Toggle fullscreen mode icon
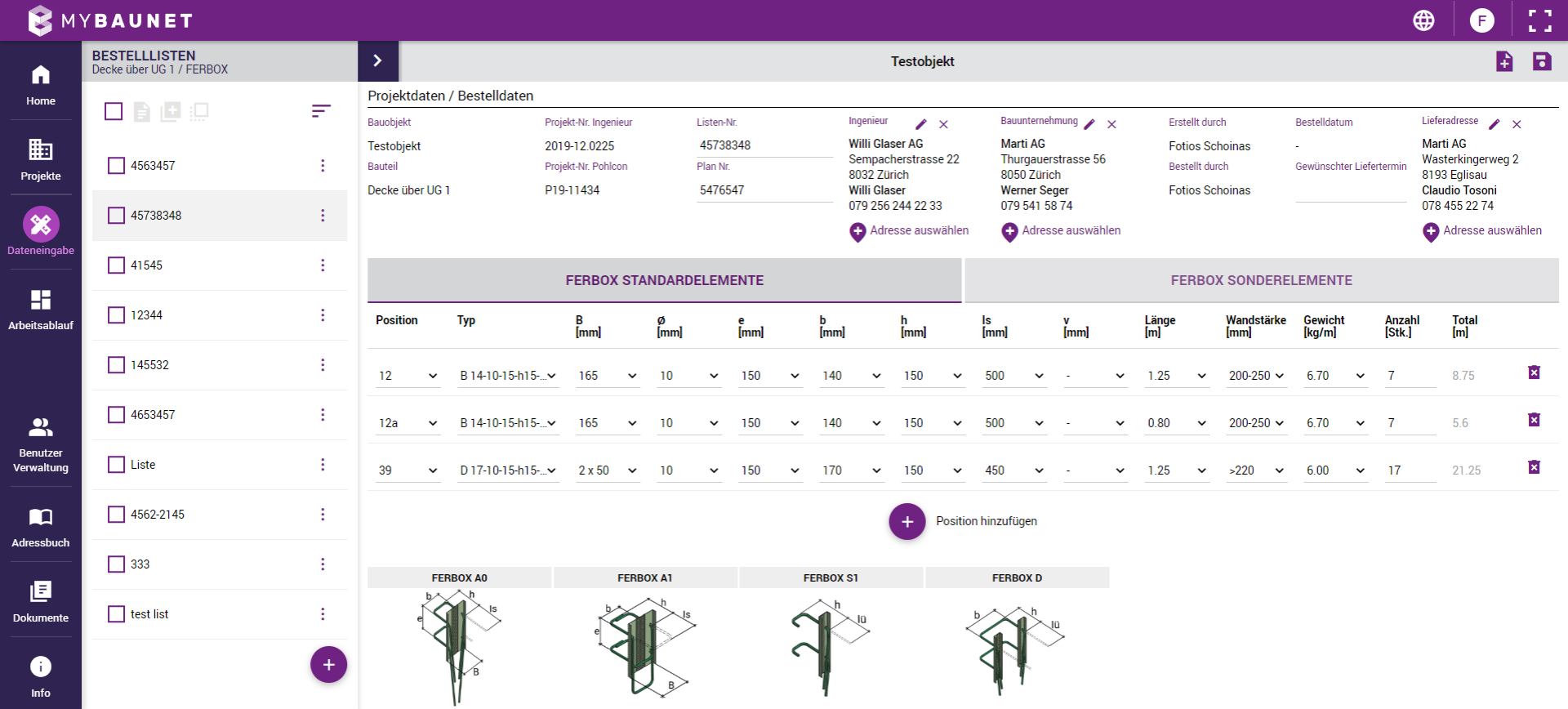 point(1539,20)
